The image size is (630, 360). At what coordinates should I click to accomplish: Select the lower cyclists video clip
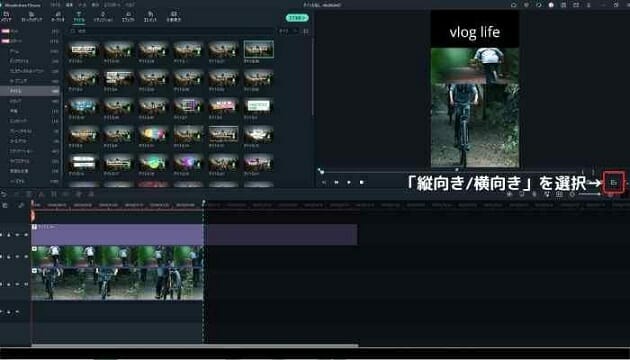click(117, 283)
